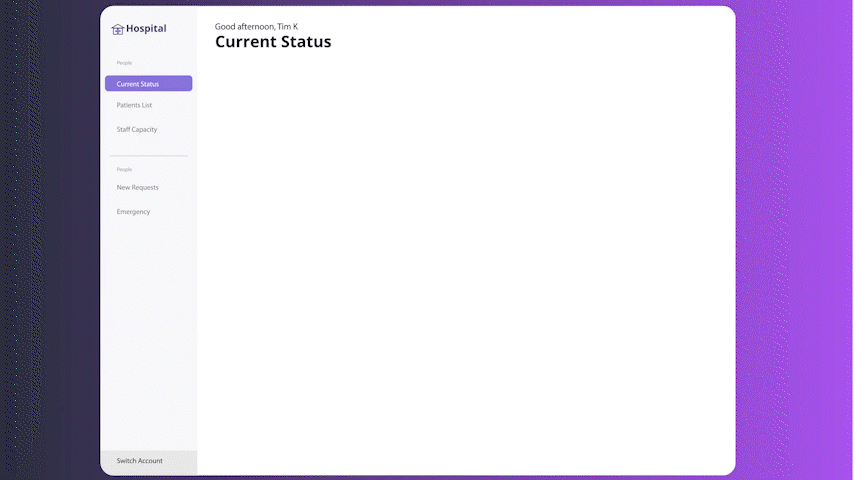Click the empty white main content area
Viewport: 854px width, 480px height.
pyautogui.click(x=466, y=262)
